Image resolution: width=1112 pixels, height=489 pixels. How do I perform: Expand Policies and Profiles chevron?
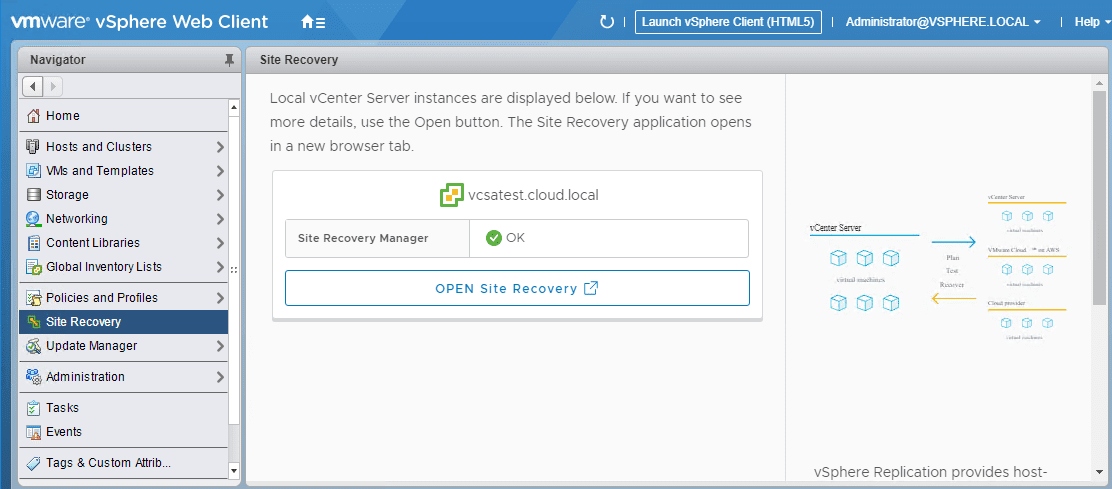[220, 298]
